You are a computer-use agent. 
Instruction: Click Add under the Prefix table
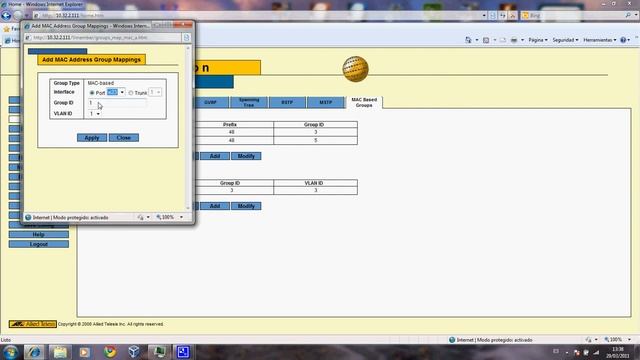pyautogui.click(x=215, y=156)
